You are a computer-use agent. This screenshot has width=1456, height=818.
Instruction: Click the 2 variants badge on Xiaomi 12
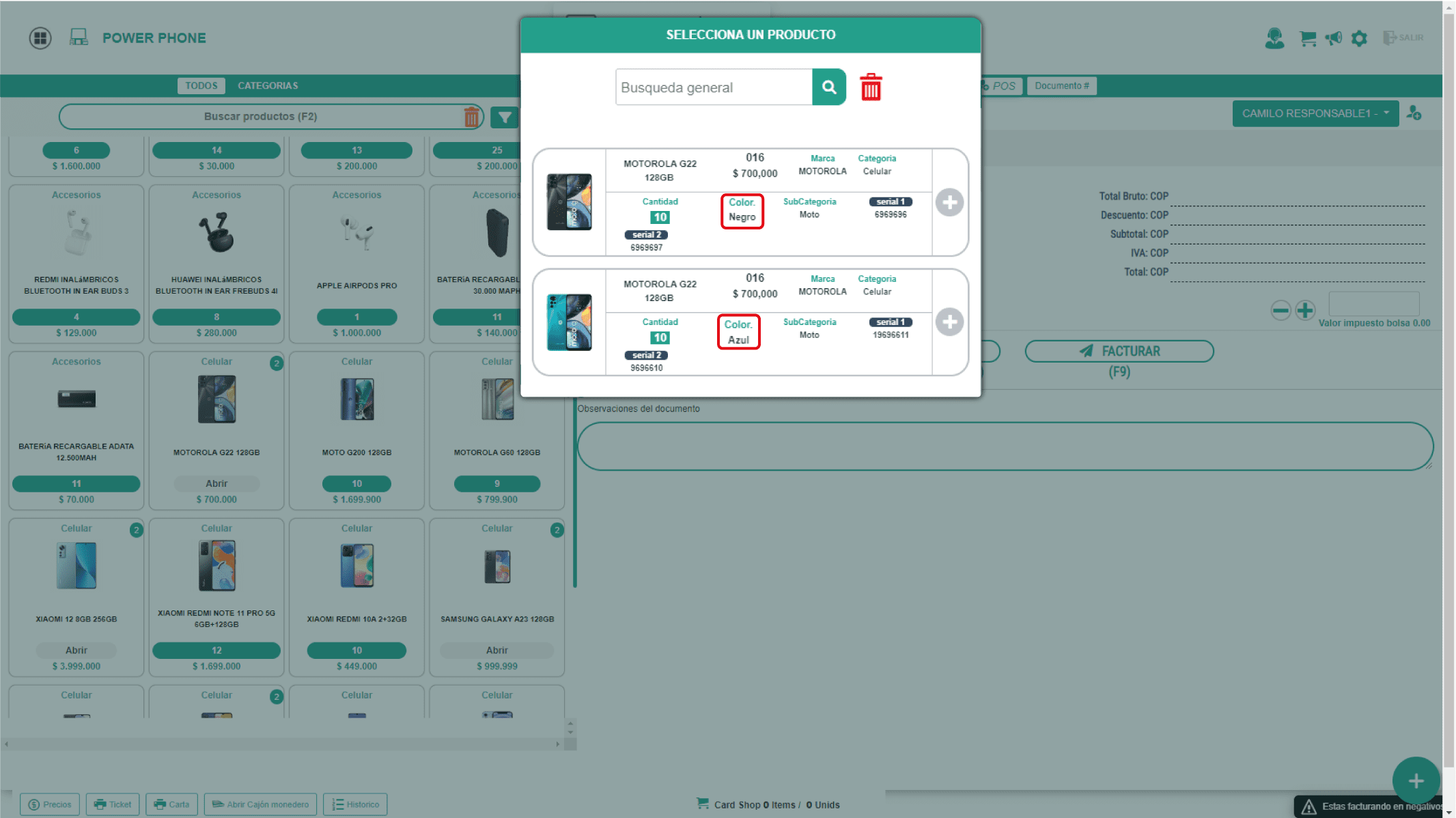(137, 530)
